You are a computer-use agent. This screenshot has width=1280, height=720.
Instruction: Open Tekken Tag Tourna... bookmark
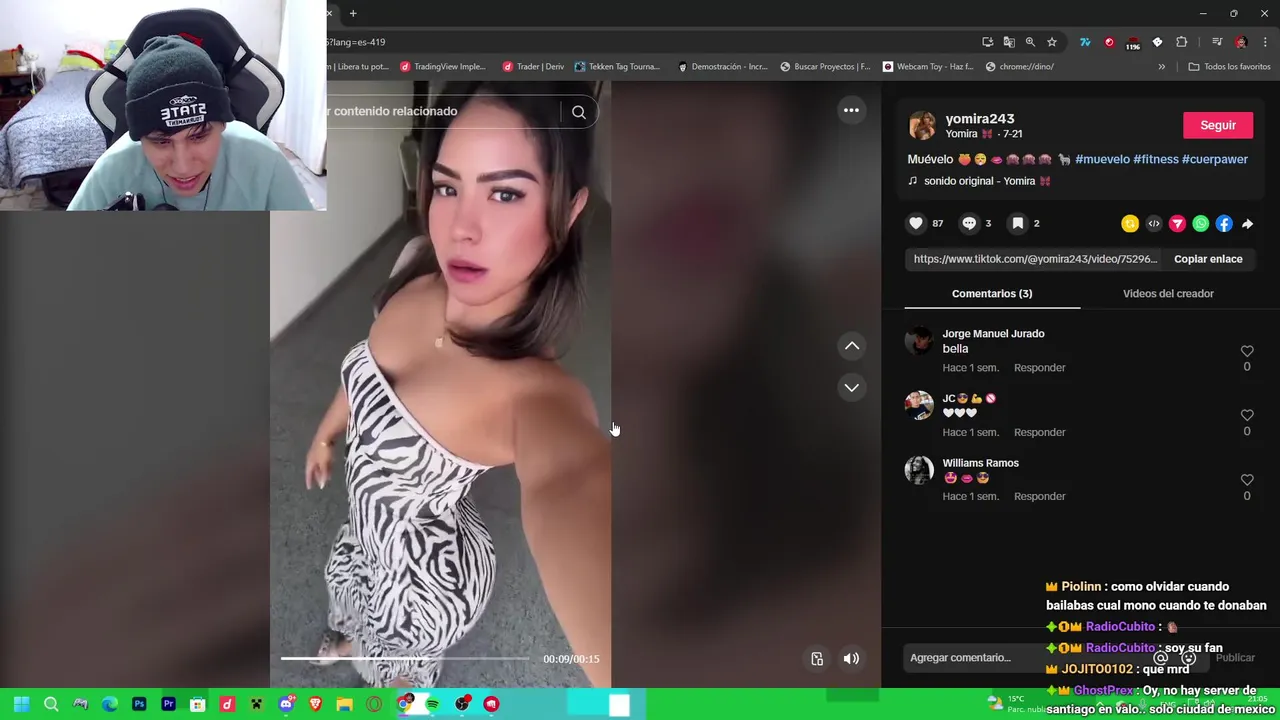(617, 67)
